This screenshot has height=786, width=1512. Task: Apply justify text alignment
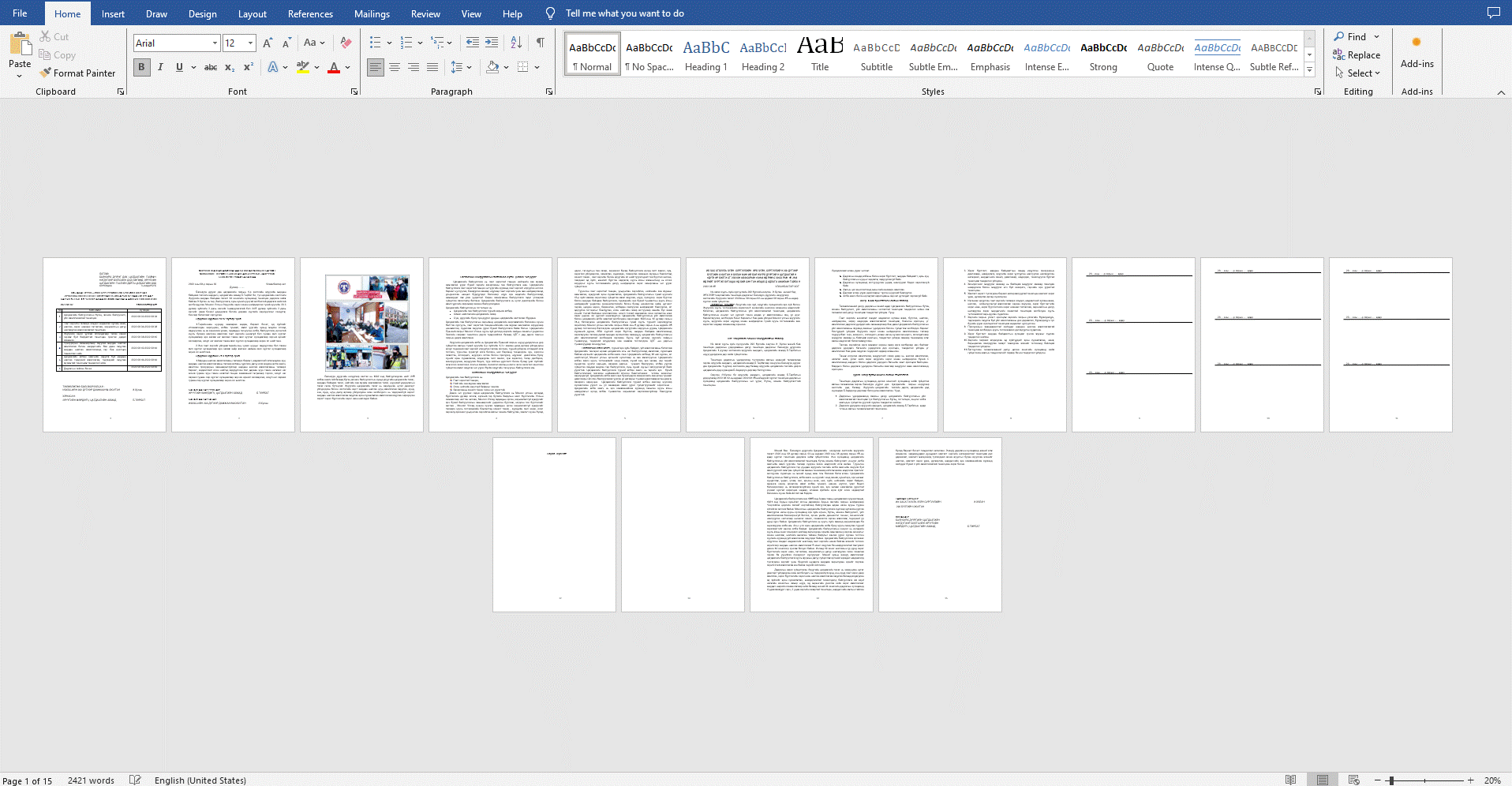(x=432, y=67)
